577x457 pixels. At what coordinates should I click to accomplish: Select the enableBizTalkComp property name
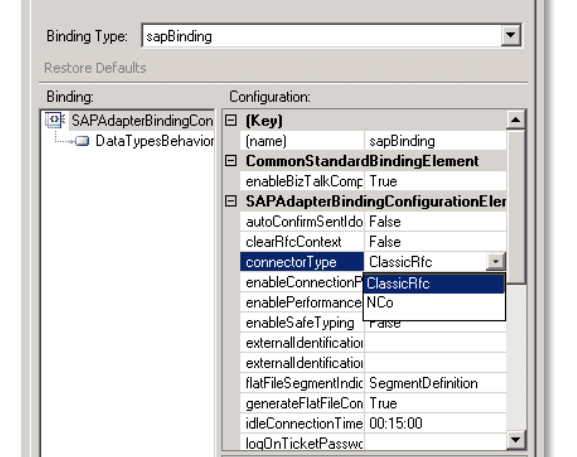[302, 181]
